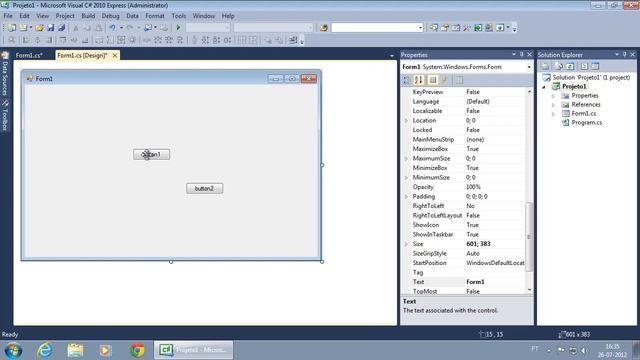The image size is (640, 360).
Task: Expand the Form1.cs node in Solution Explorer
Action: (553, 113)
